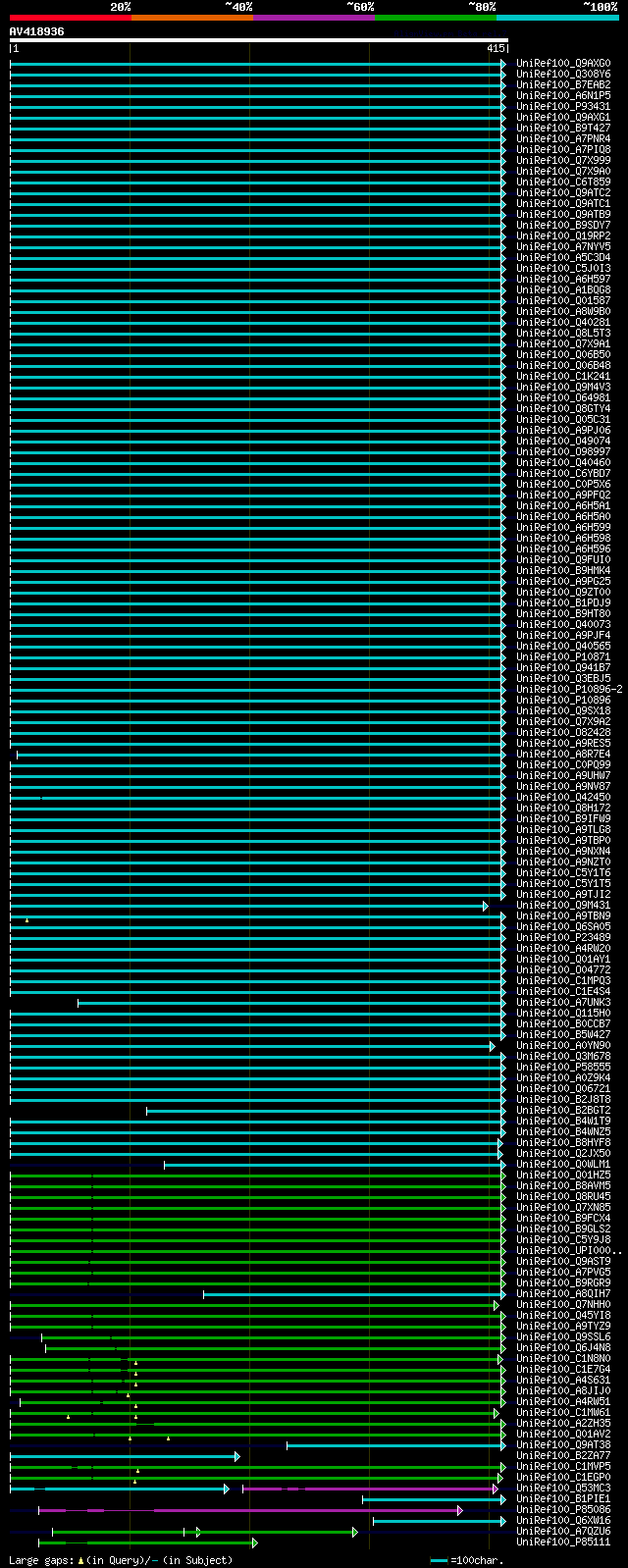Image resolution: width=628 pixels, height=1568 pixels.
Task: Open hit UniRef100_Q06B50
Action: [x=563, y=355]
